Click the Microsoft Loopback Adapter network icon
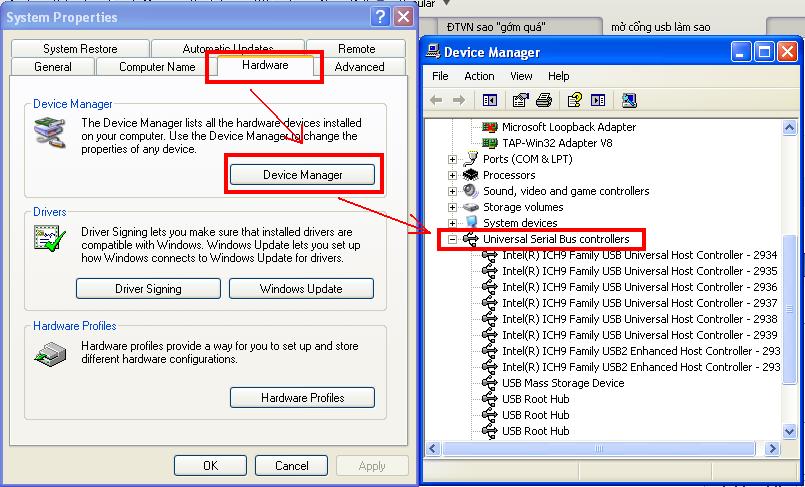Screen dimensions: 805x487 click(490, 127)
